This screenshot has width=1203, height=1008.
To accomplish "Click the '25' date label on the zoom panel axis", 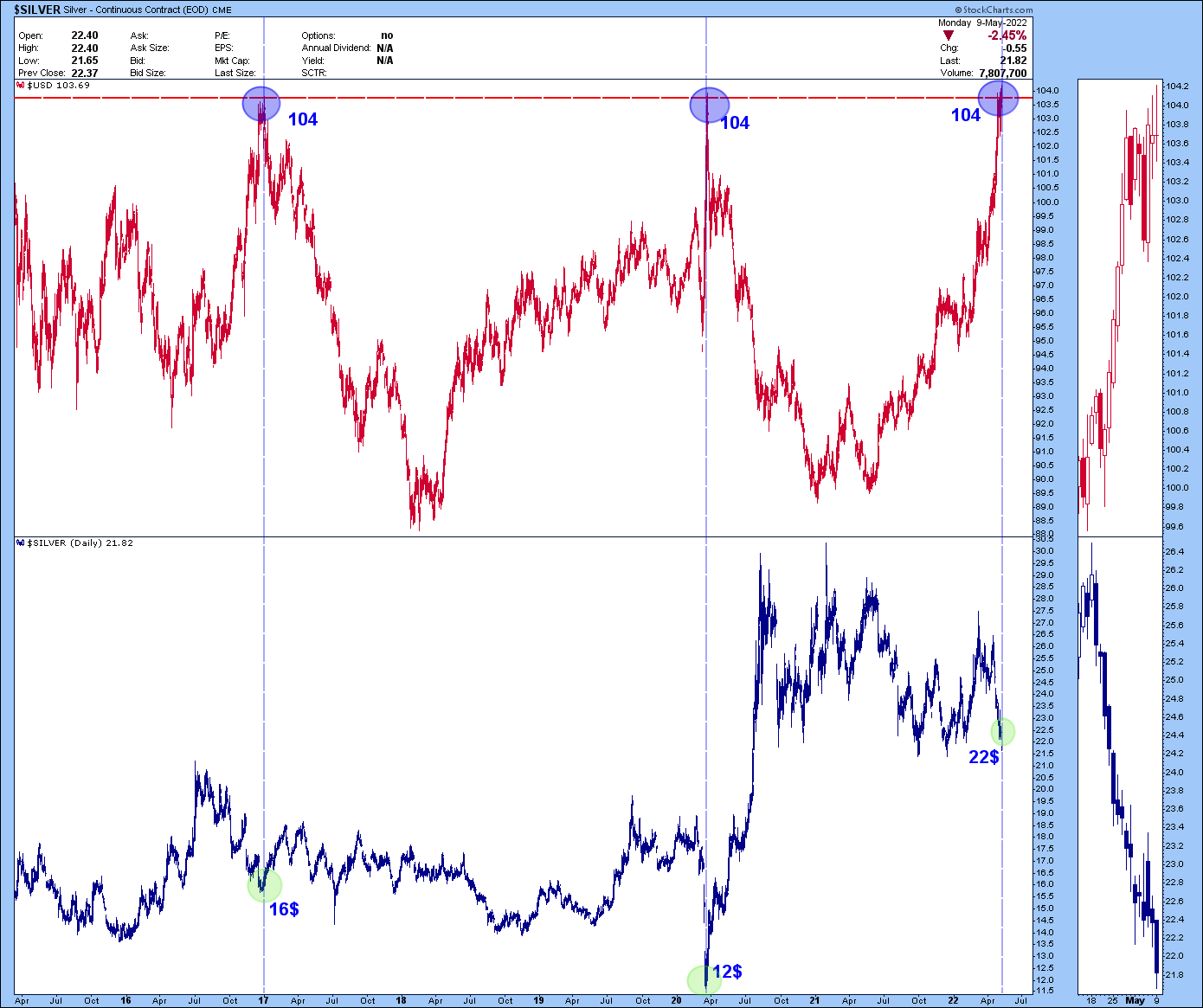I will coord(1113,1000).
